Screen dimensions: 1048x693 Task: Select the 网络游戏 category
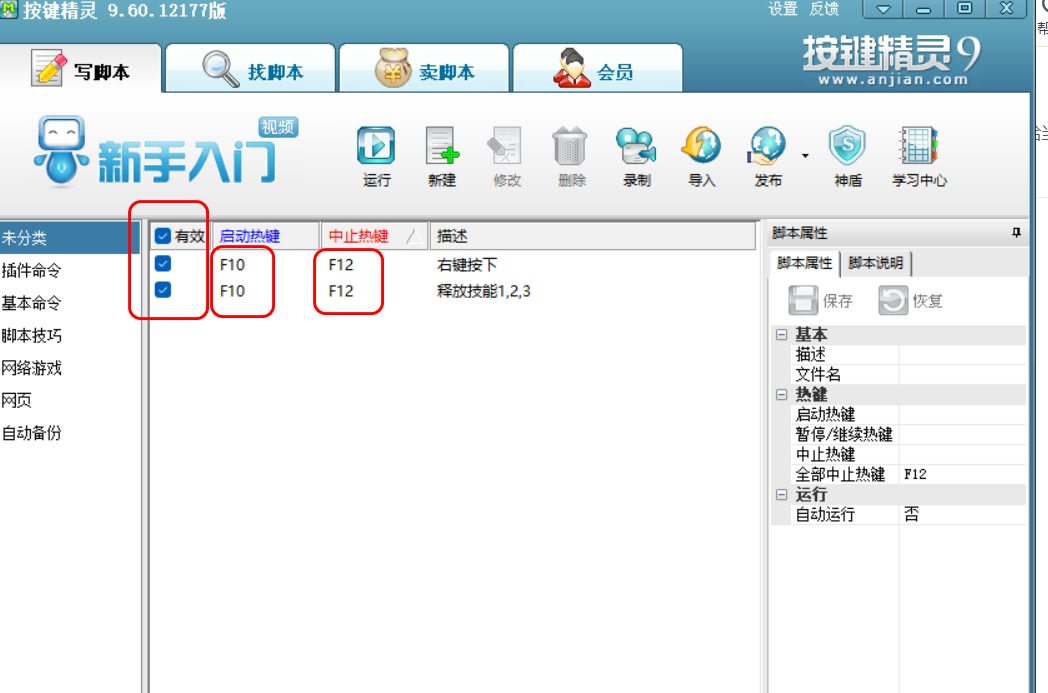(x=70, y=368)
